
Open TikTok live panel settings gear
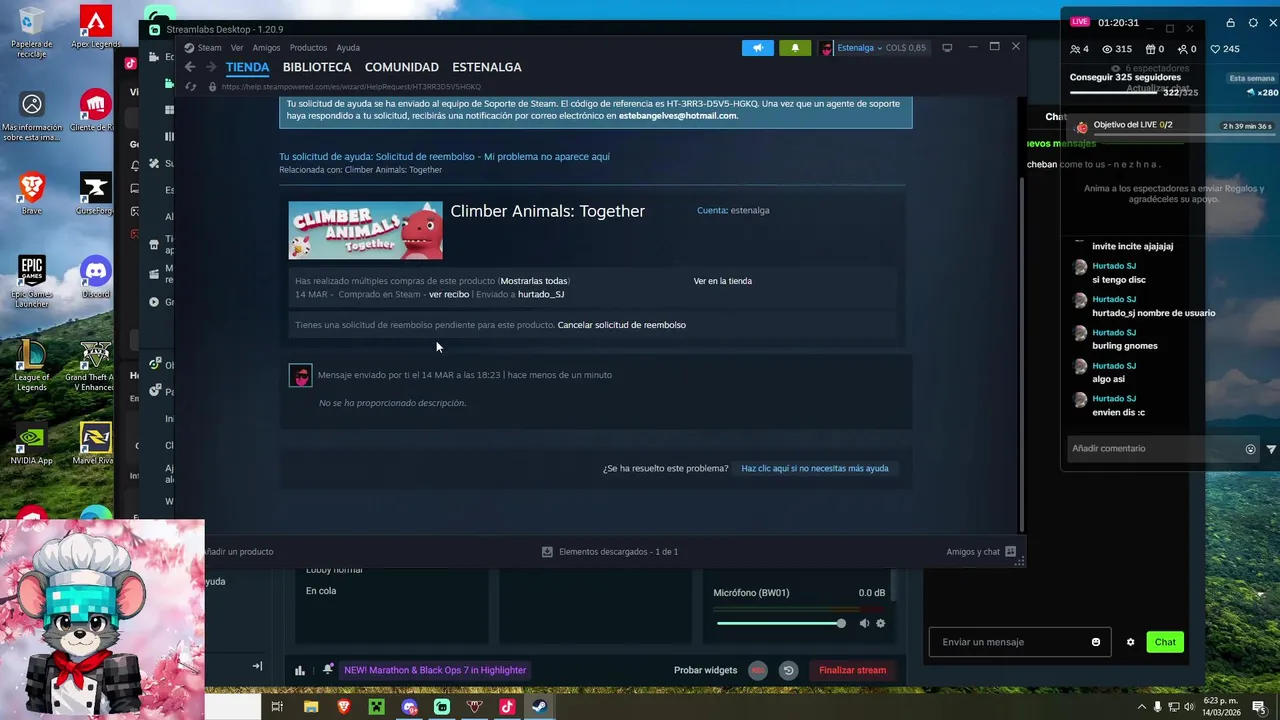tap(1255, 22)
